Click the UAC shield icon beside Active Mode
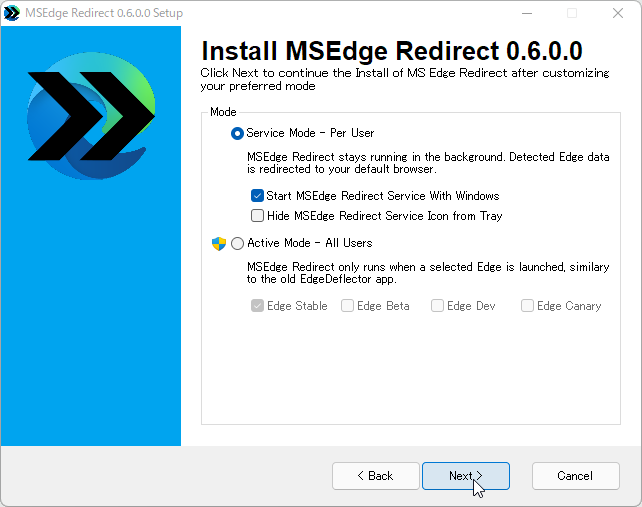642x507 pixels. click(219, 244)
